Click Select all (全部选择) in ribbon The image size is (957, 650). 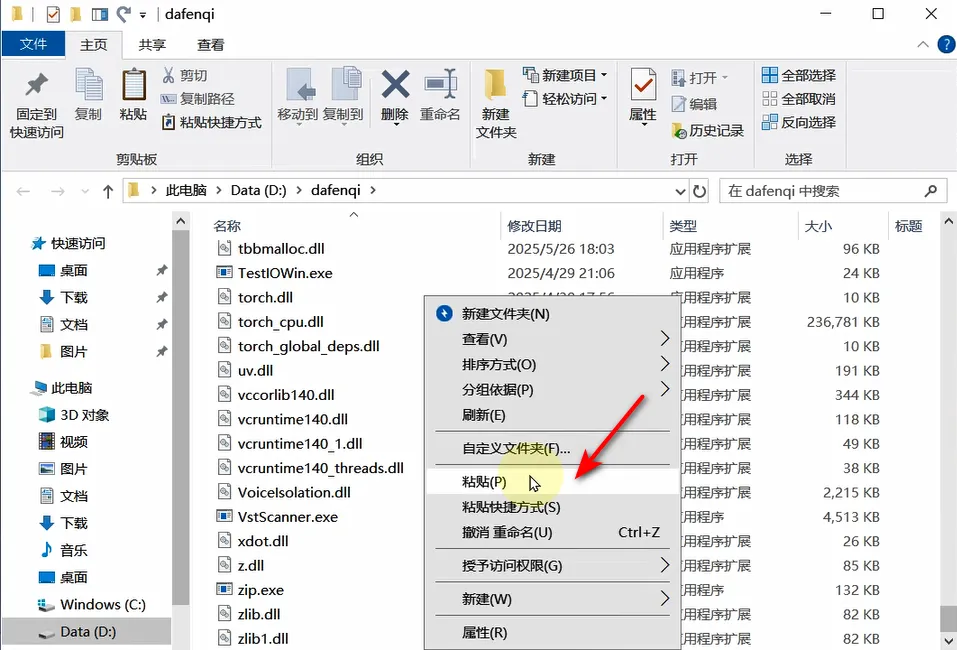(798, 76)
